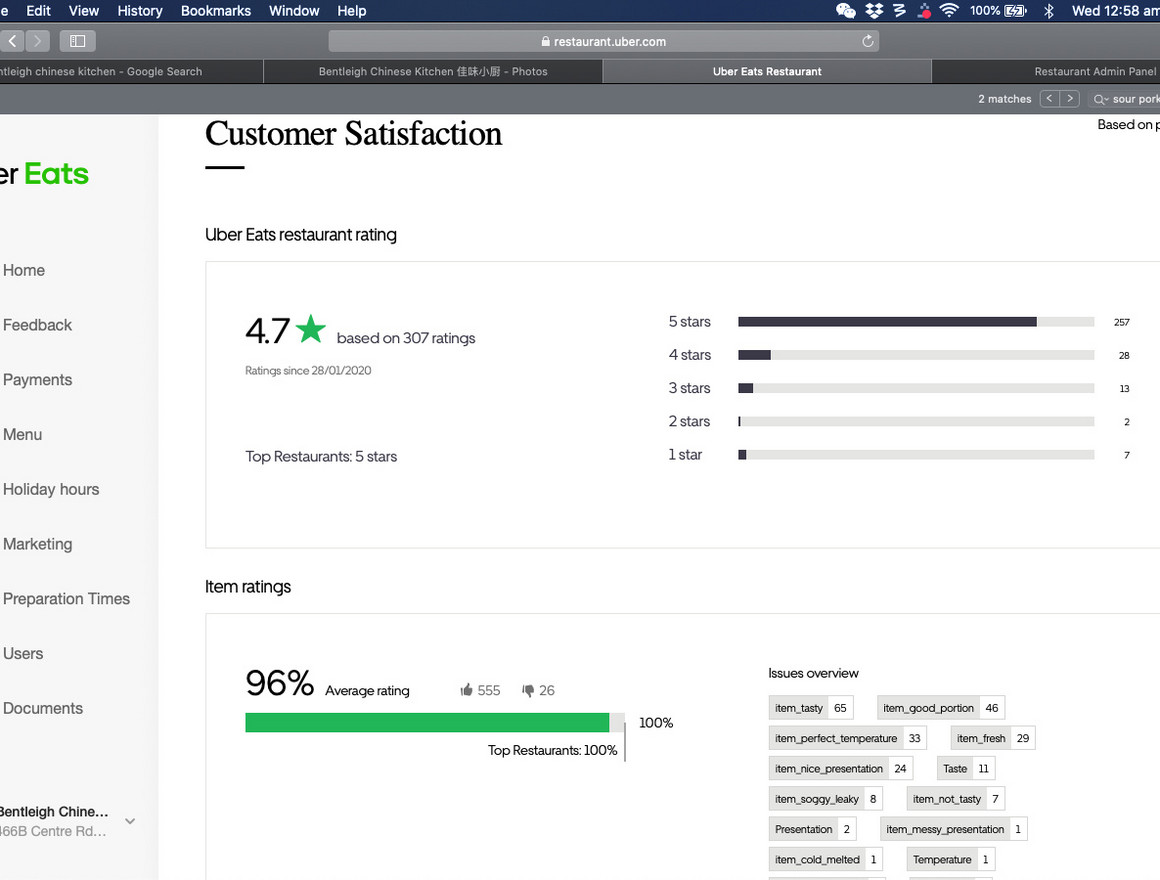This screenshot has height=880, width=1160.
Task: Select the item_tasty issue tag
Action: tap(811, 708)
